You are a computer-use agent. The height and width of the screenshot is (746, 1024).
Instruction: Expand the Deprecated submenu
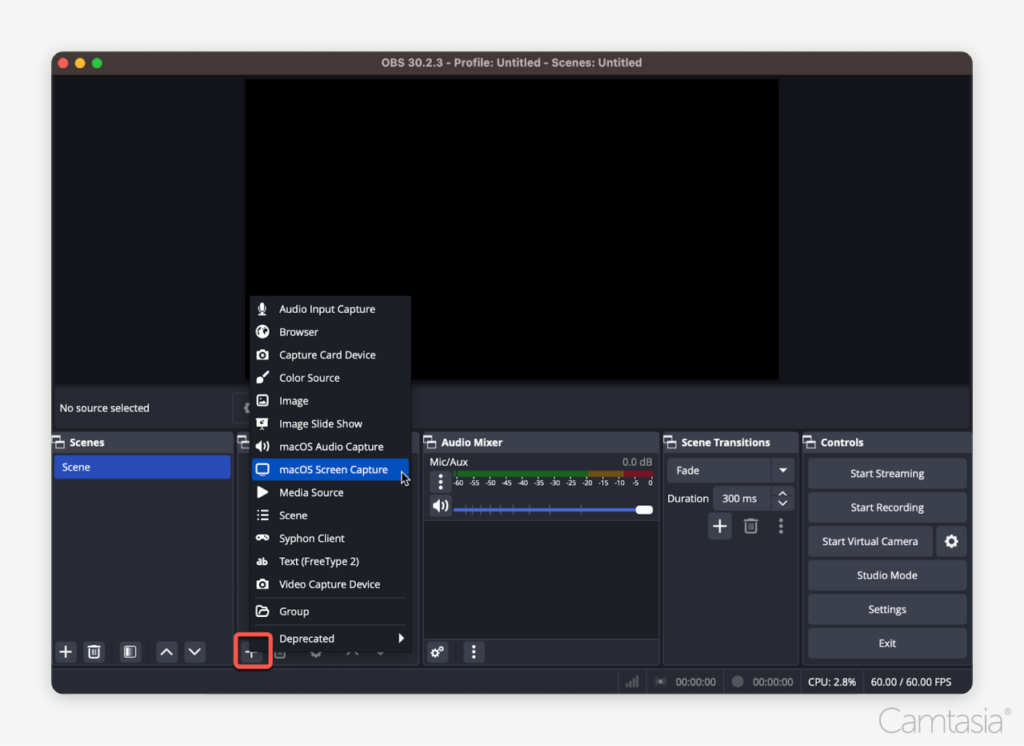point(330,638)
